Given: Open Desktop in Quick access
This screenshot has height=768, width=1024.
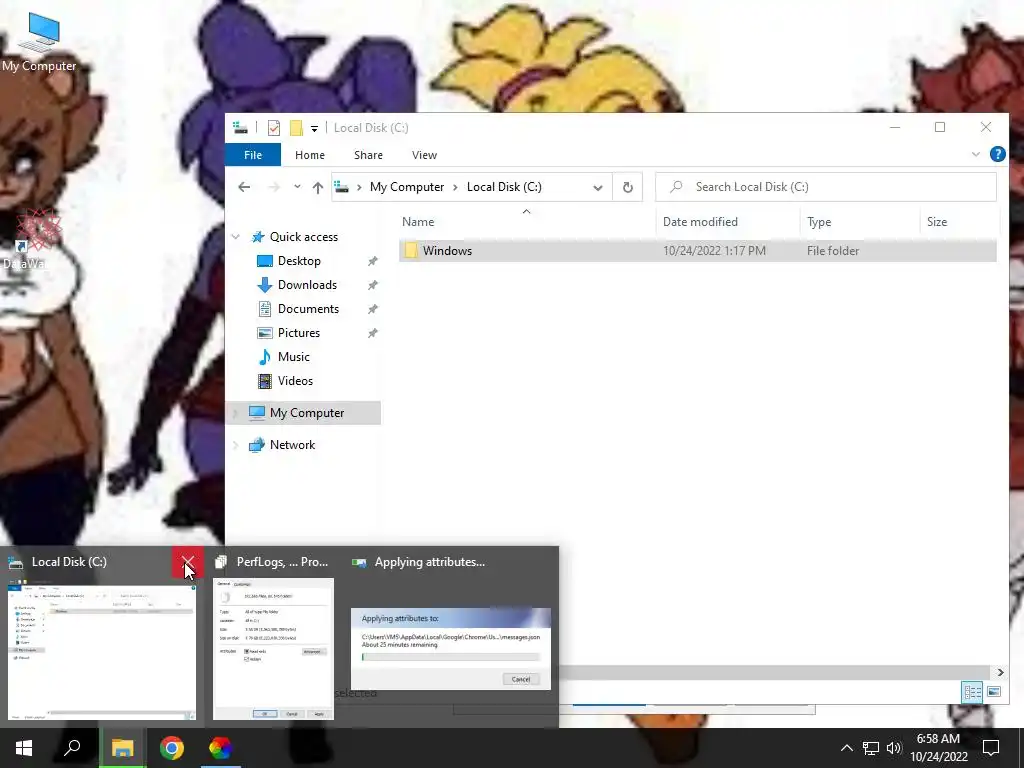Looking at the screenshot, I should 299,261.
